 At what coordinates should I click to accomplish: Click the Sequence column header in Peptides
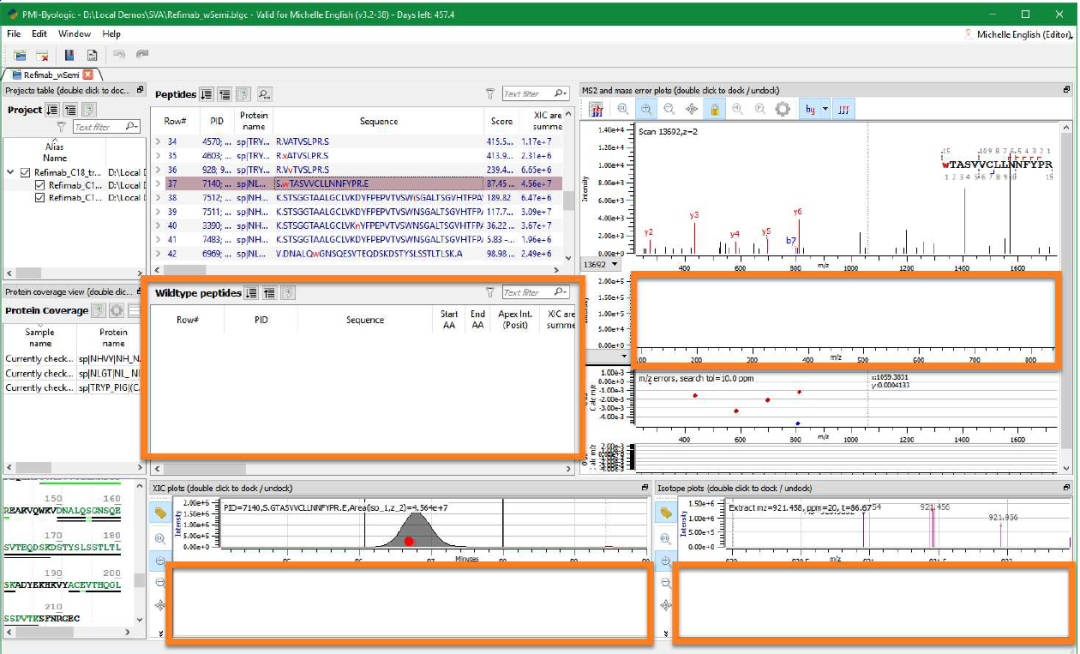(378, 121)
